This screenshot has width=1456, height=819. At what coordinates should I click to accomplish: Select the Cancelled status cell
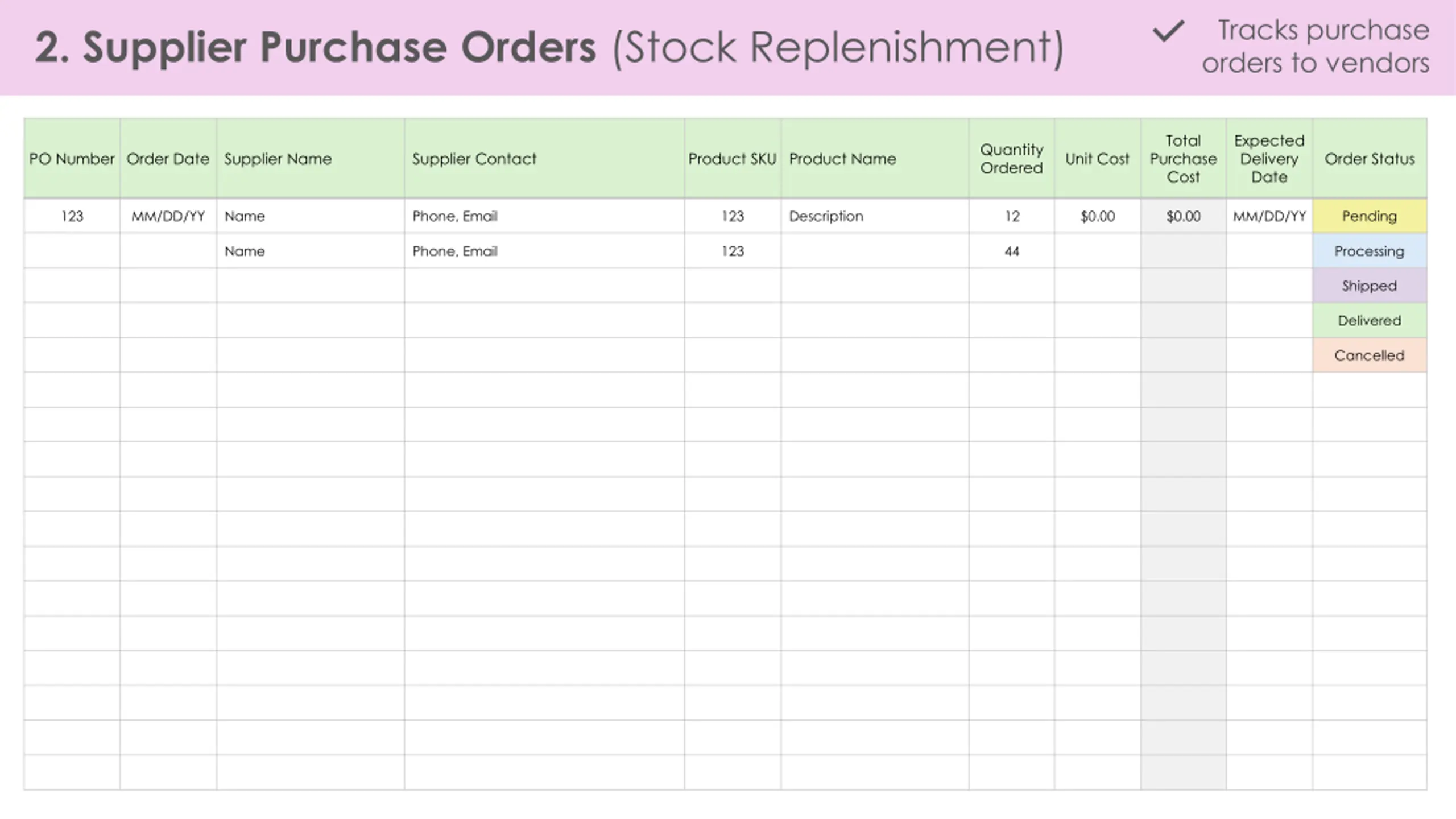point(1370,355)
